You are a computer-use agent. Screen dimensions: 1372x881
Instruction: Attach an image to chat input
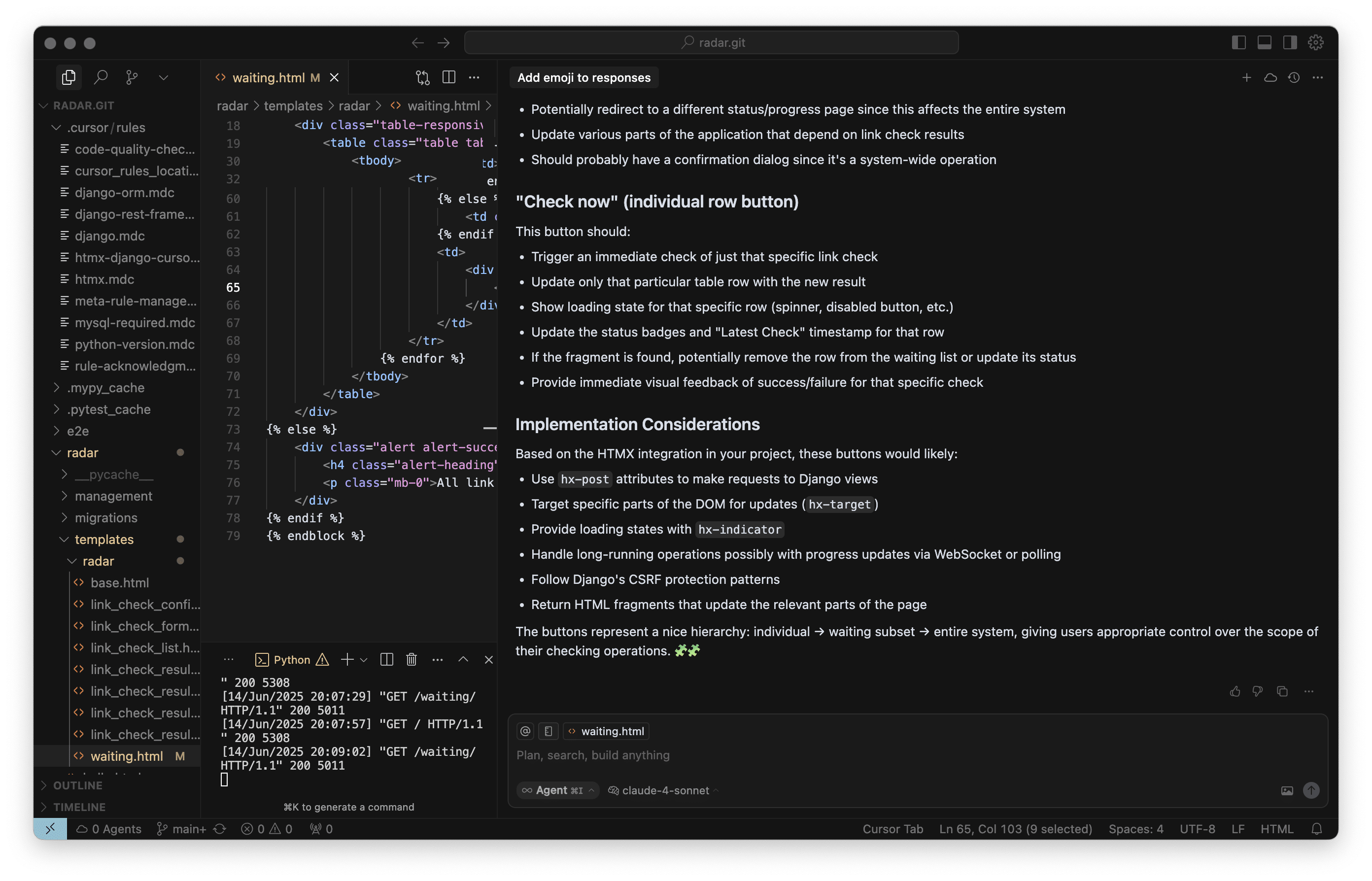1287,791
